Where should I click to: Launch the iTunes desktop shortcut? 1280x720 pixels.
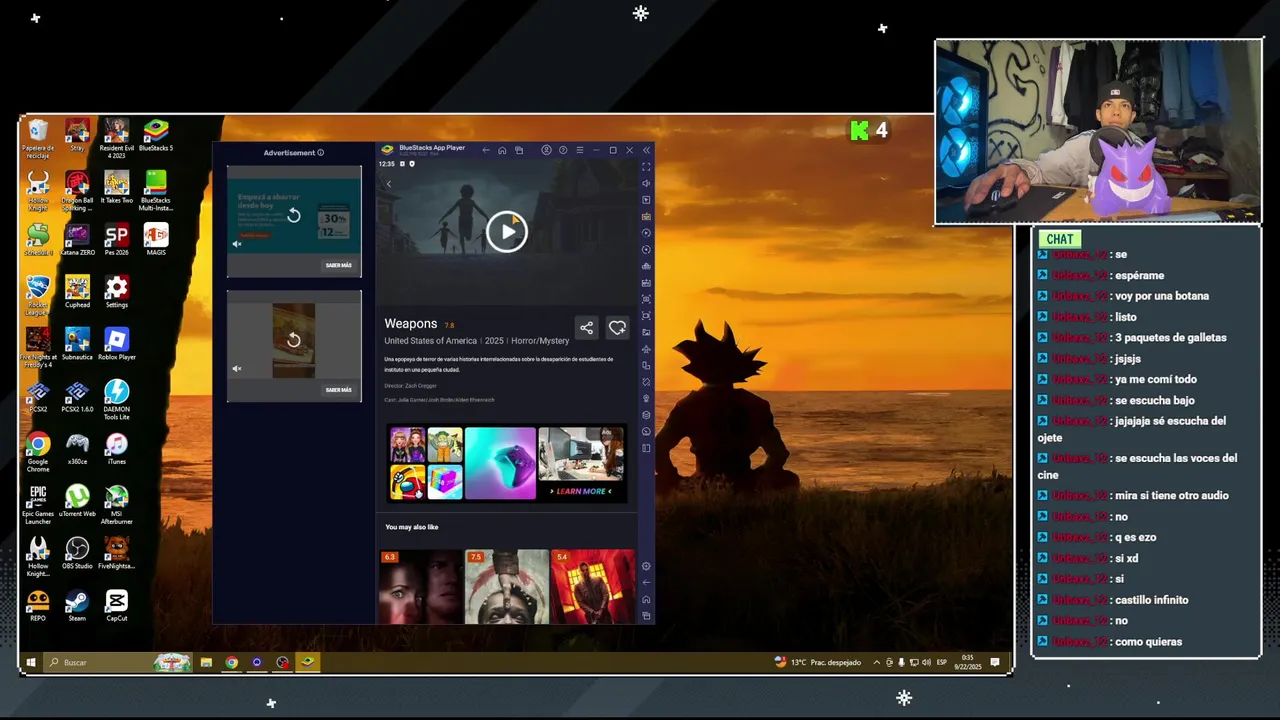116,449
